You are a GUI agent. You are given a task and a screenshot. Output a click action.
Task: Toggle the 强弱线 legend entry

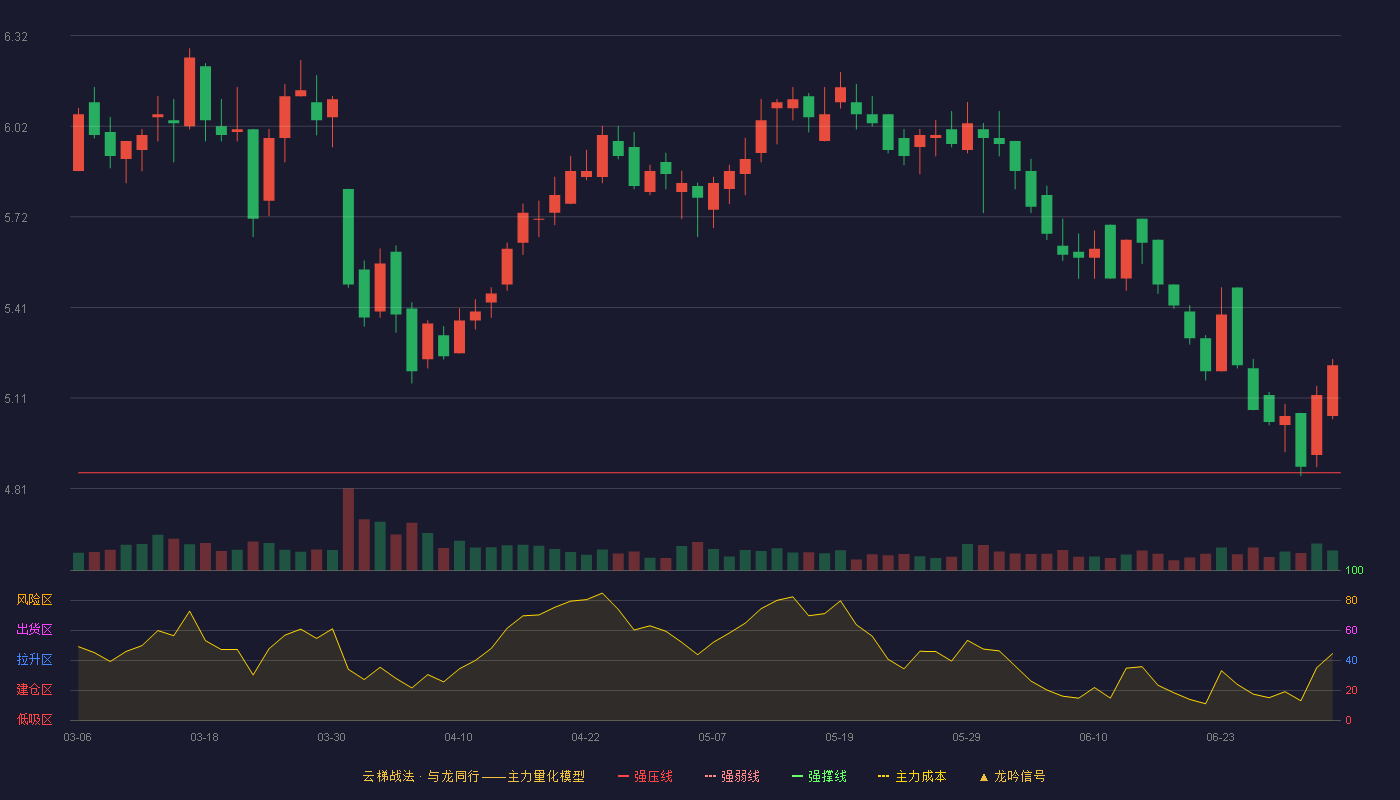(732, 776)
